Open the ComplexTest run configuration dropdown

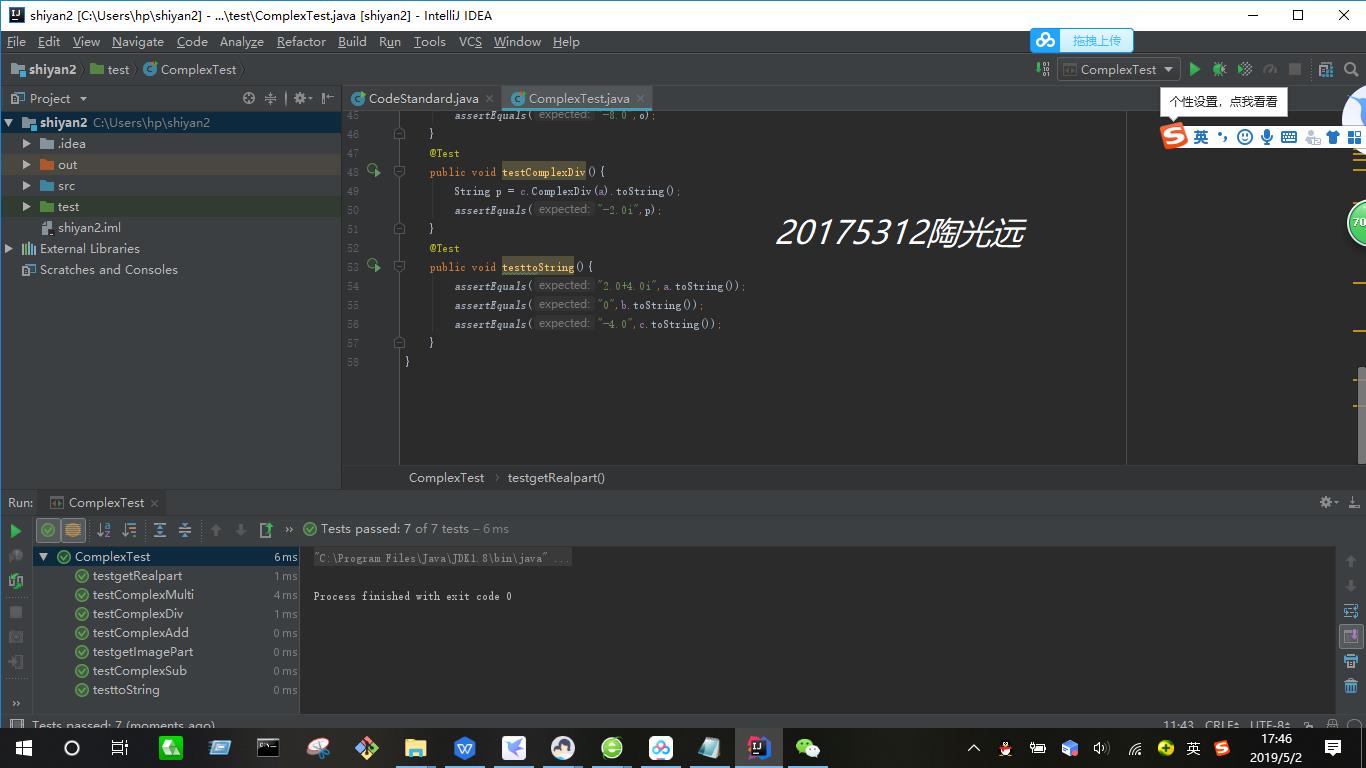[1119, 69]
